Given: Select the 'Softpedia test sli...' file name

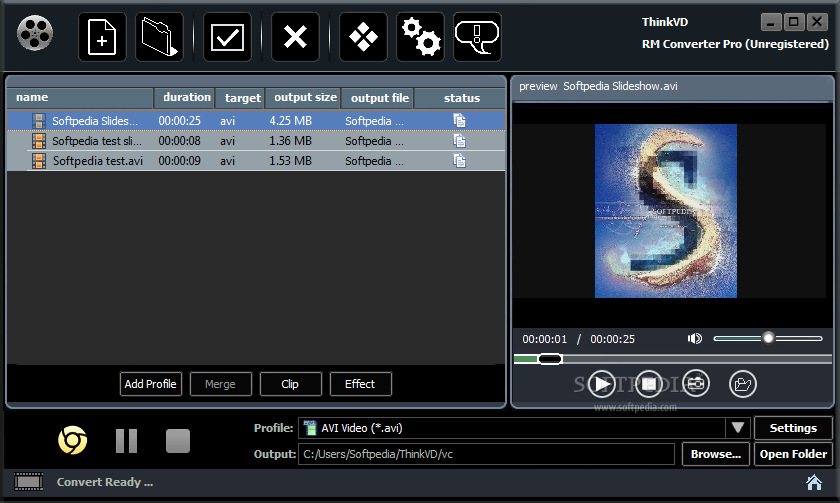Looking at the screenshot, I should tap(97, 141).
